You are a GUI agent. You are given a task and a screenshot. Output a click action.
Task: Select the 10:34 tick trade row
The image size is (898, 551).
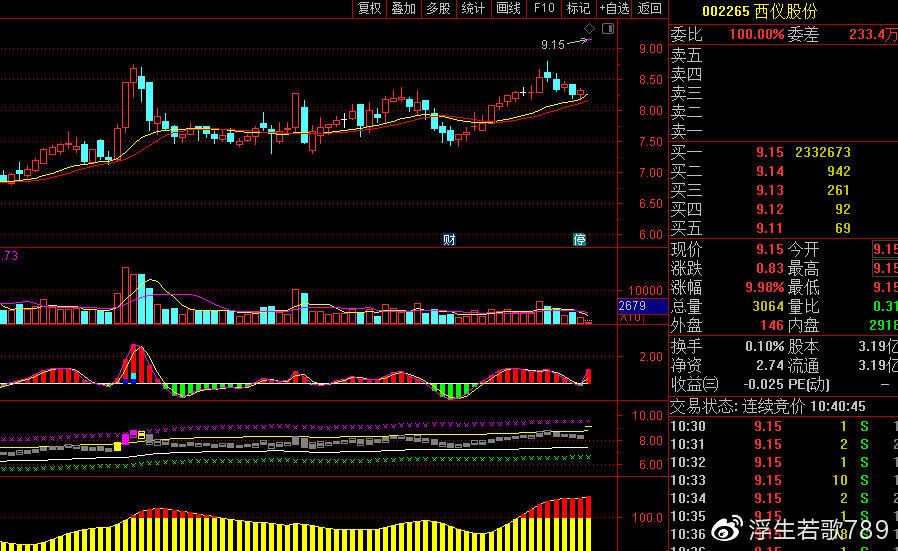pos(783,498)
